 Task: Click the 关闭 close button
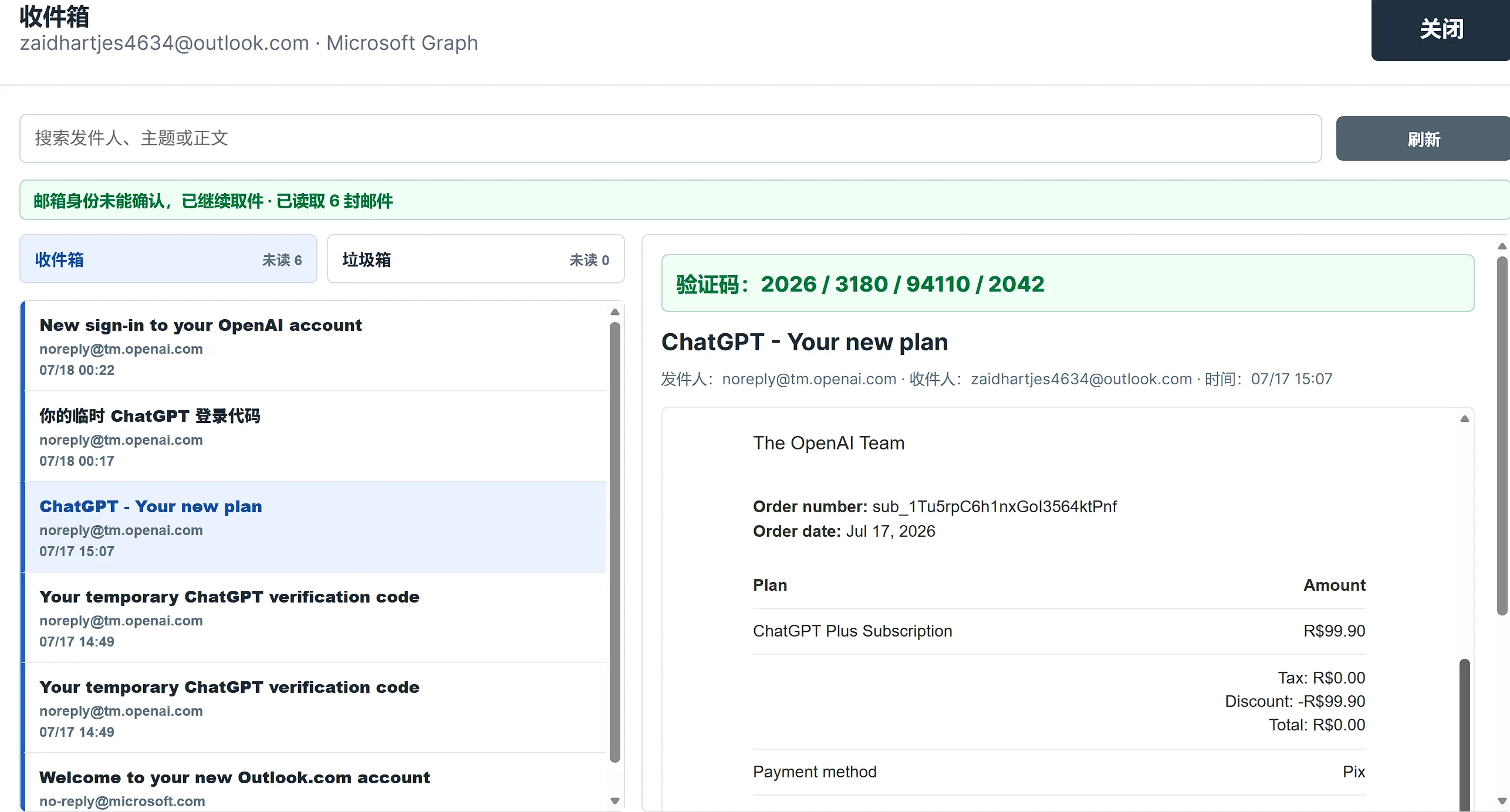pyautogui.click(x=1440, y=29)
